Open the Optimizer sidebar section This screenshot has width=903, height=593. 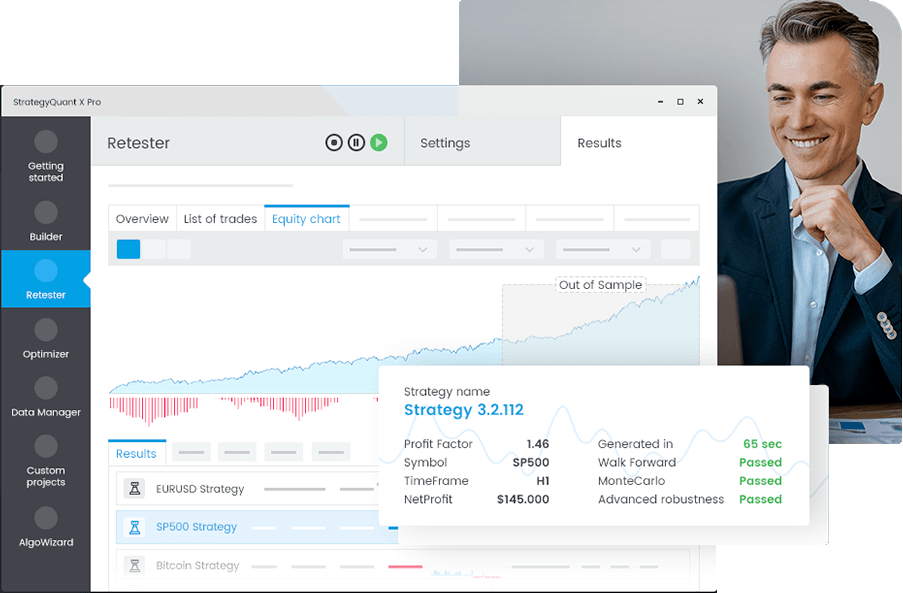[46, 339]
